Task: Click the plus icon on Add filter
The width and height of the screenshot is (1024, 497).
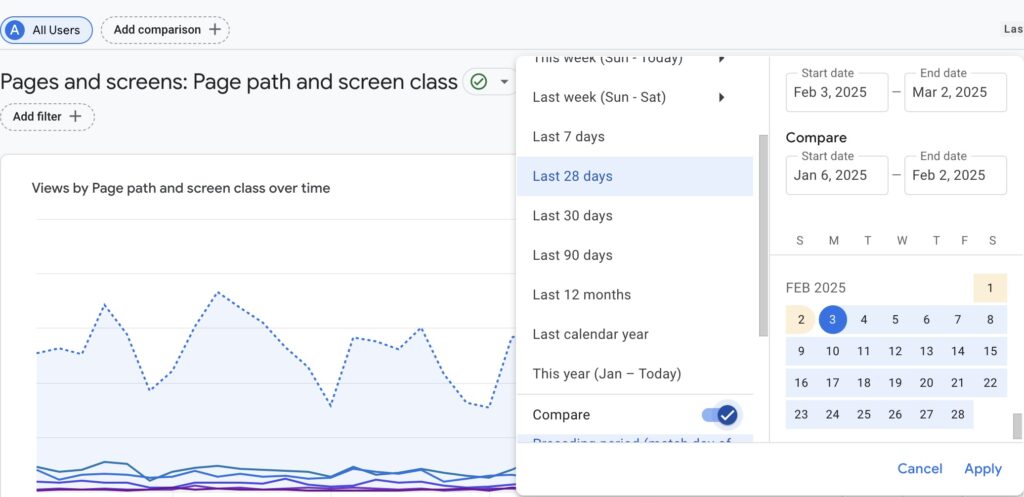Action: coord(76,116)
